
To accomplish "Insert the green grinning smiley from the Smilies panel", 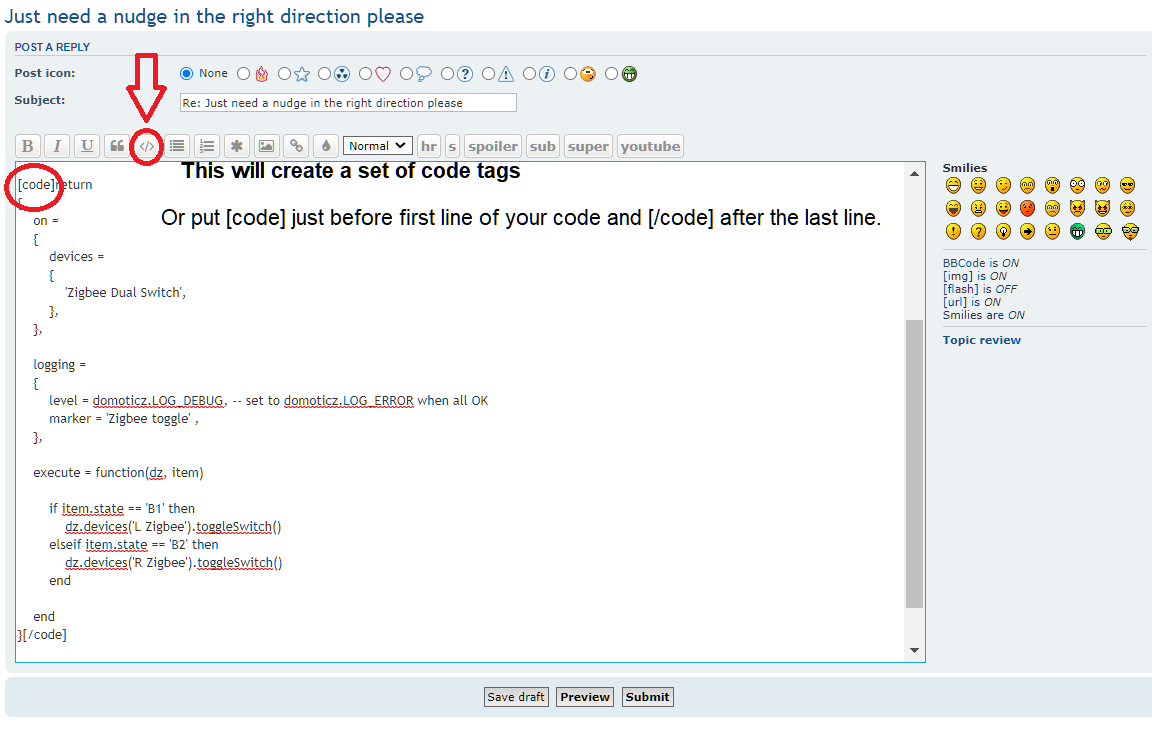I will click(1077, 231).
